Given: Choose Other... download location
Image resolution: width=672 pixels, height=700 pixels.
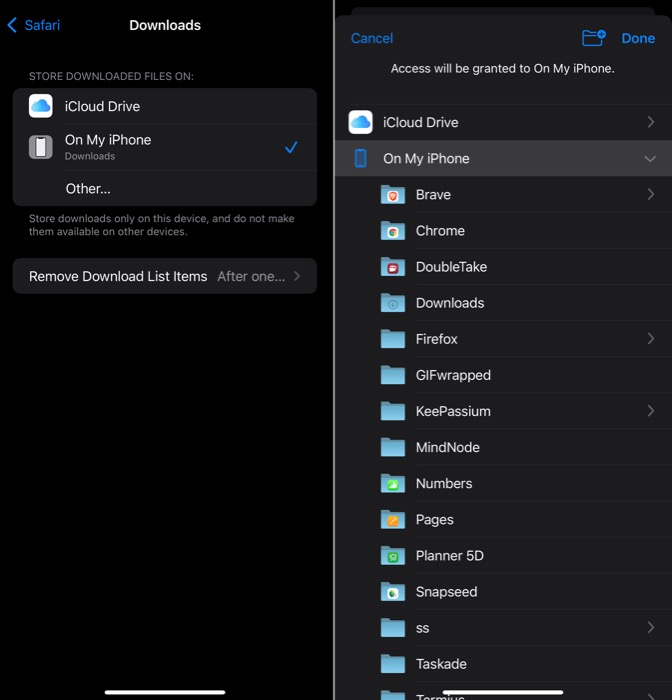Looking at the screenshot, I should tap(165, 188).
